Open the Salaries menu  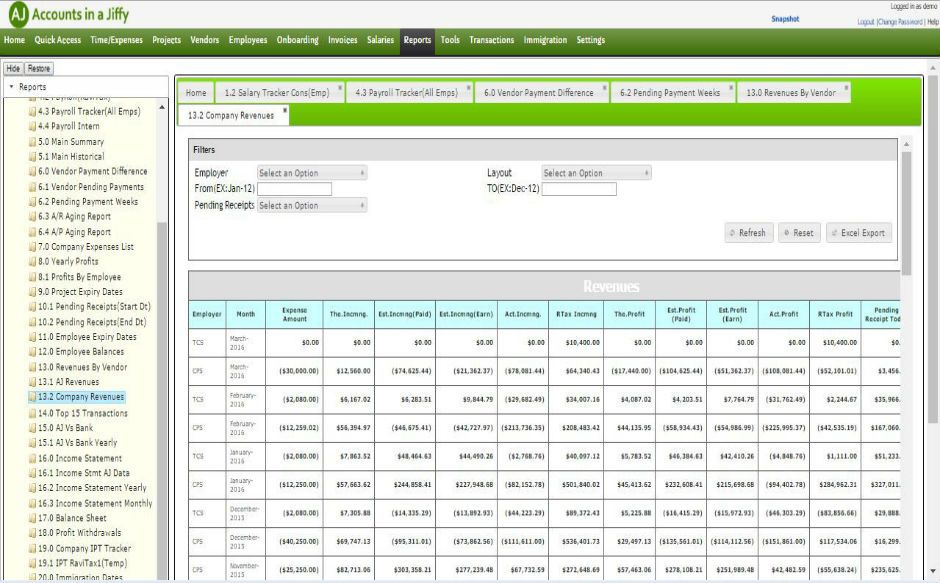[380, 40]
